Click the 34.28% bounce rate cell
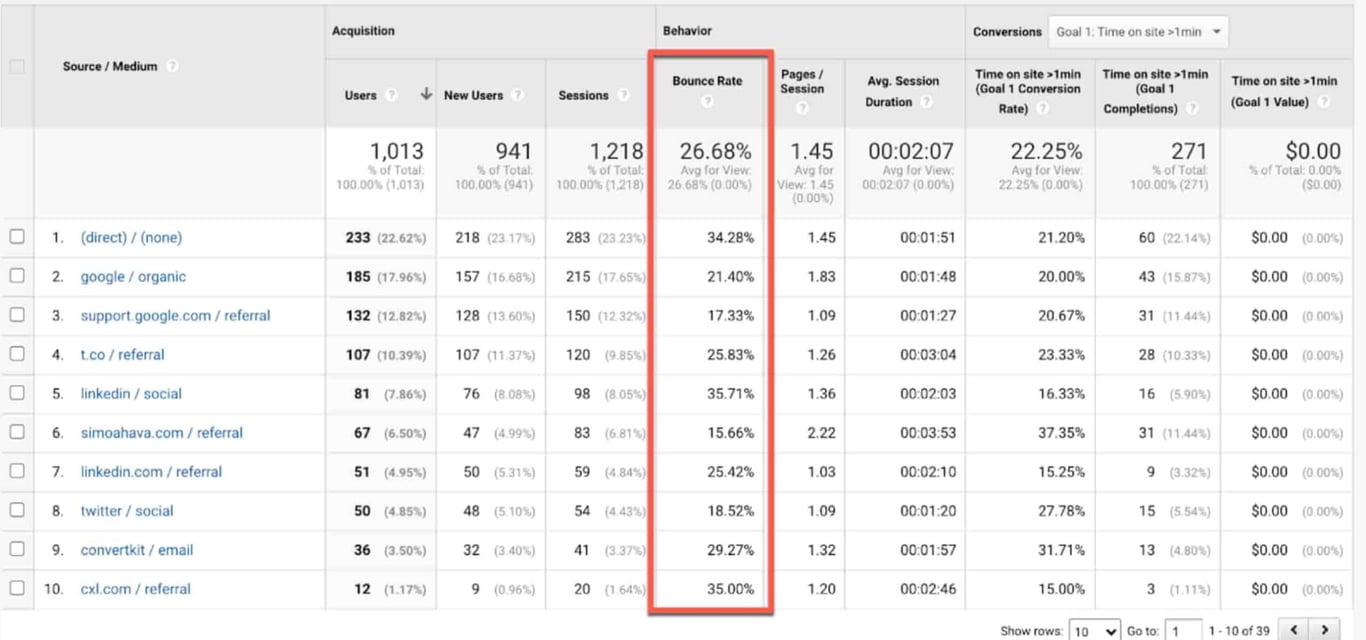The height and width of the screenshot is (640, 1366). pos(730,237)
